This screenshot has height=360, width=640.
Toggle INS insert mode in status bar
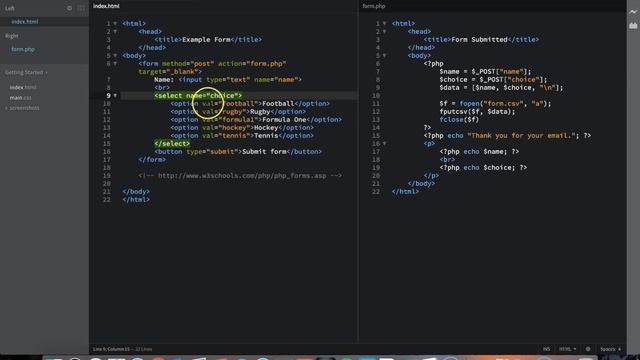[x=546, y=349]
